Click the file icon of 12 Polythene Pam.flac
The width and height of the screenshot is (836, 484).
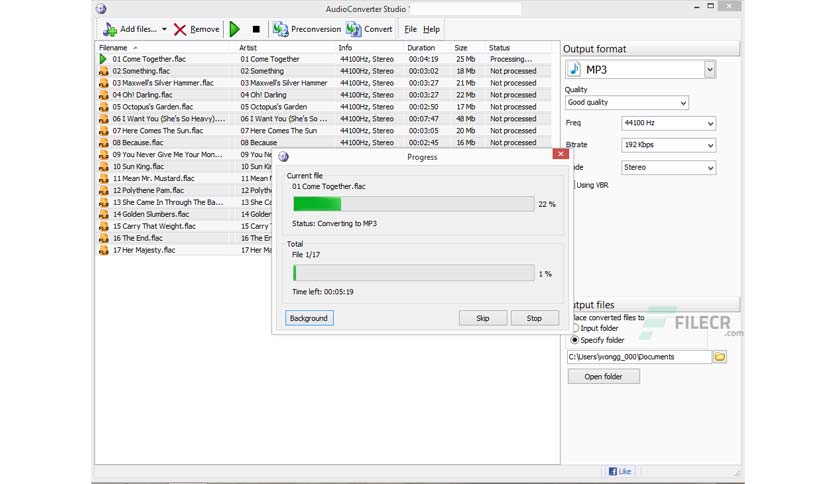click(x=103, y=191)
